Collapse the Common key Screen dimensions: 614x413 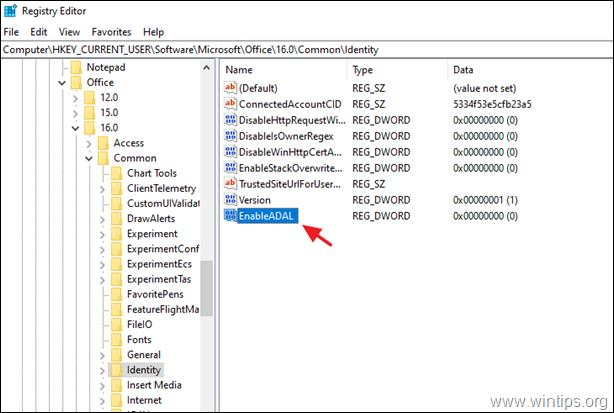click(x=89, y=159)
